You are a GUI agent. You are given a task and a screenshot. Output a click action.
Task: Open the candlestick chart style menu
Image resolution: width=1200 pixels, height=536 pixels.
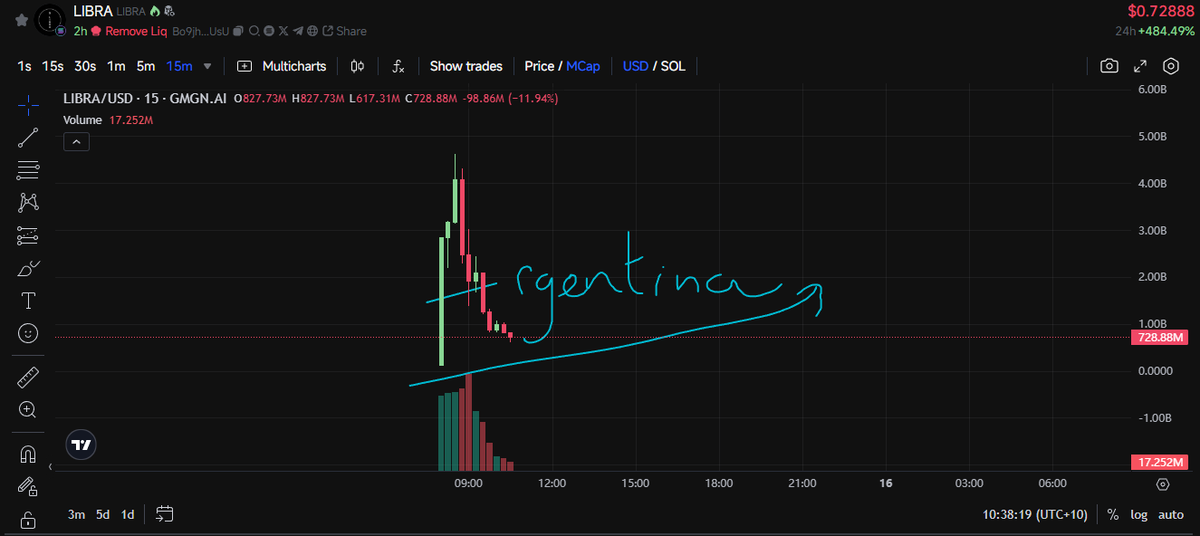click(x=358, y=66)
